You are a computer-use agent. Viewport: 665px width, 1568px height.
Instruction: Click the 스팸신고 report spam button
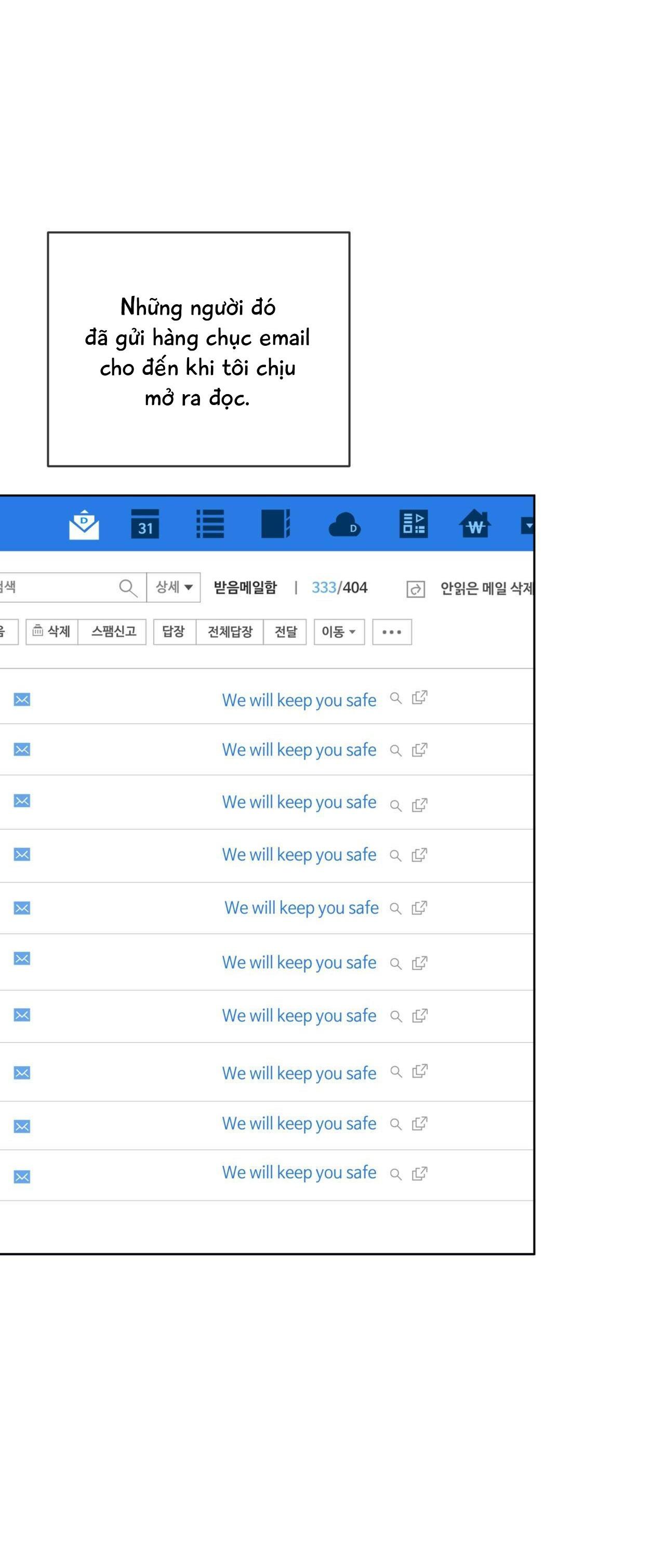(113, 632)
